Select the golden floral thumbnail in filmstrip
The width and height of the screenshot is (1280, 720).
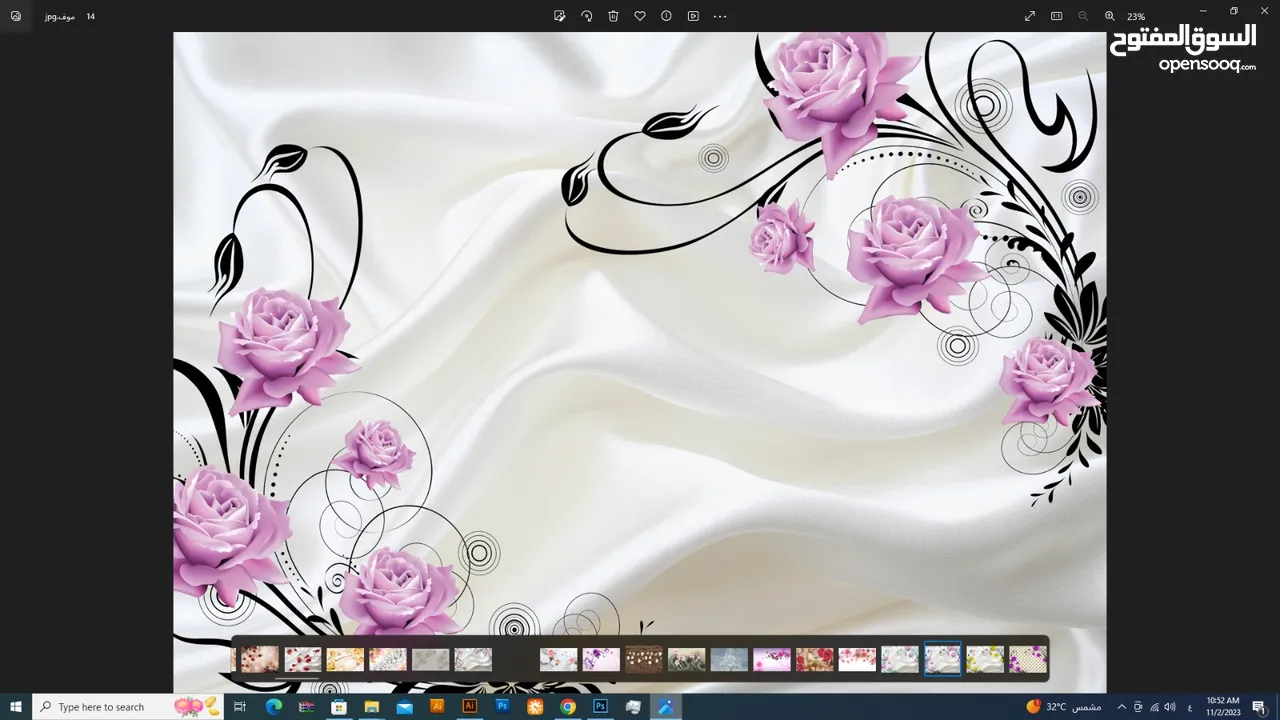(x=345, y=660)
